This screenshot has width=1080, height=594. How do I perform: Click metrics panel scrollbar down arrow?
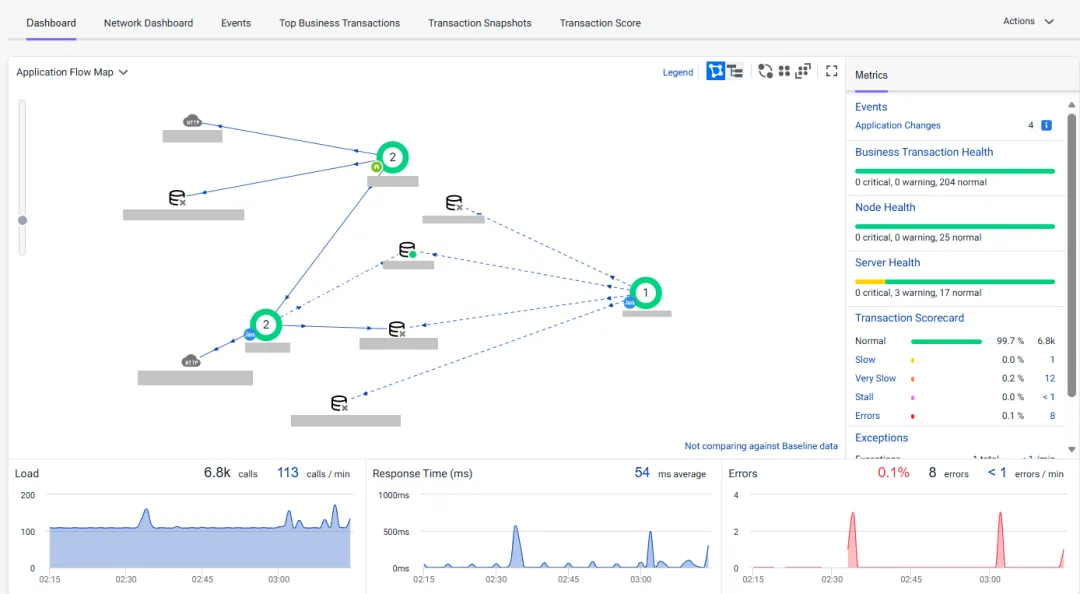pos(1071,449)
